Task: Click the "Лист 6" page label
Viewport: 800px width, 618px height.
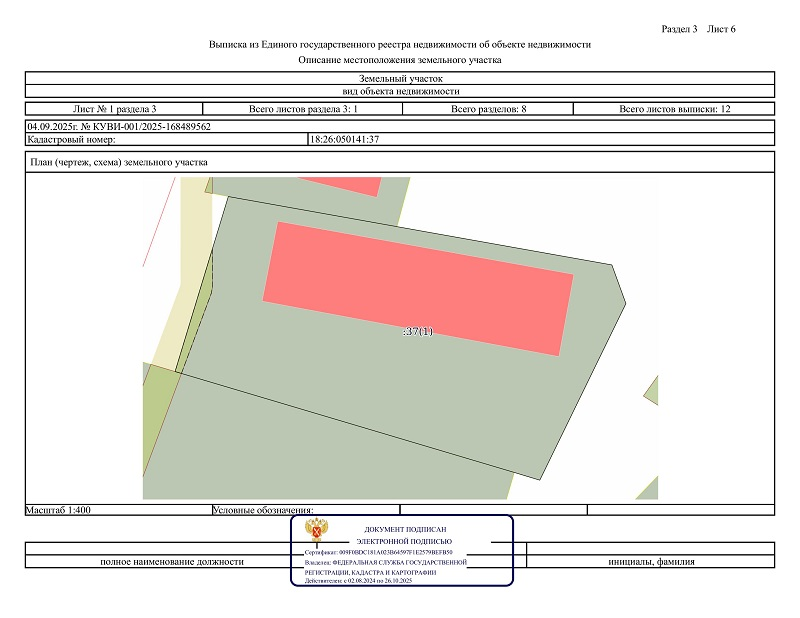Action: (x=721, y=28)
